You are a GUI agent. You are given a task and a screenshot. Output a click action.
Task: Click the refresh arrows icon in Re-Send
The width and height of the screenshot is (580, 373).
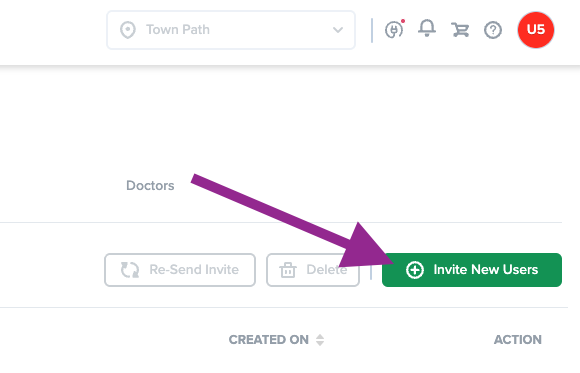pos(130,270)
